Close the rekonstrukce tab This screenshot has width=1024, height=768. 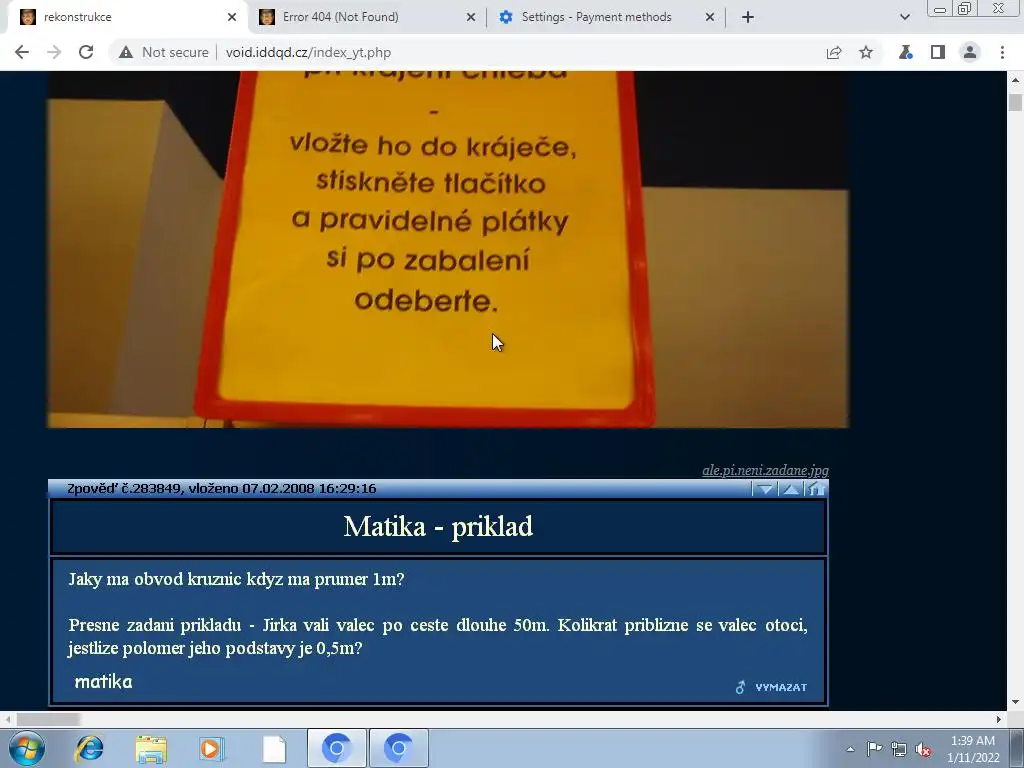(x=232, y=17)
